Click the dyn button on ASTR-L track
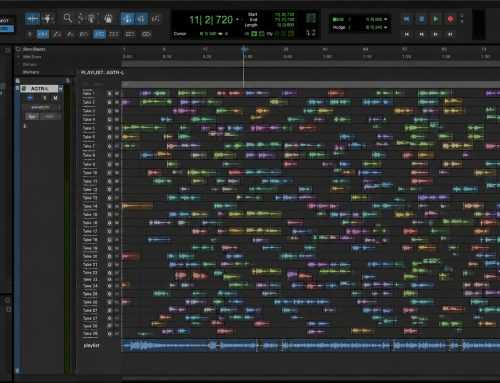 (32, 116)
